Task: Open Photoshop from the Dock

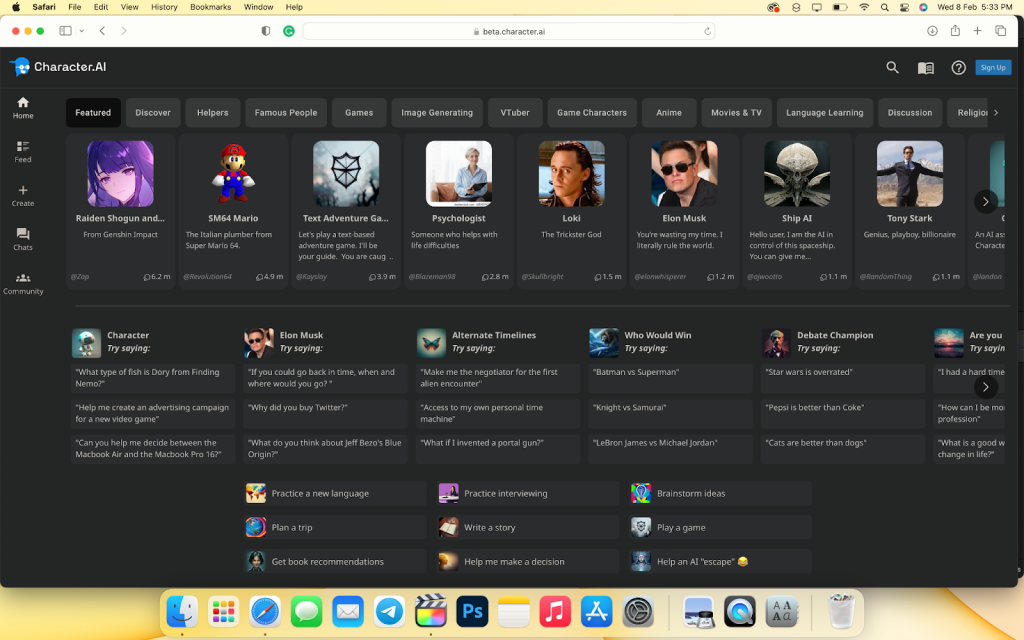Action: coord(472,611)
